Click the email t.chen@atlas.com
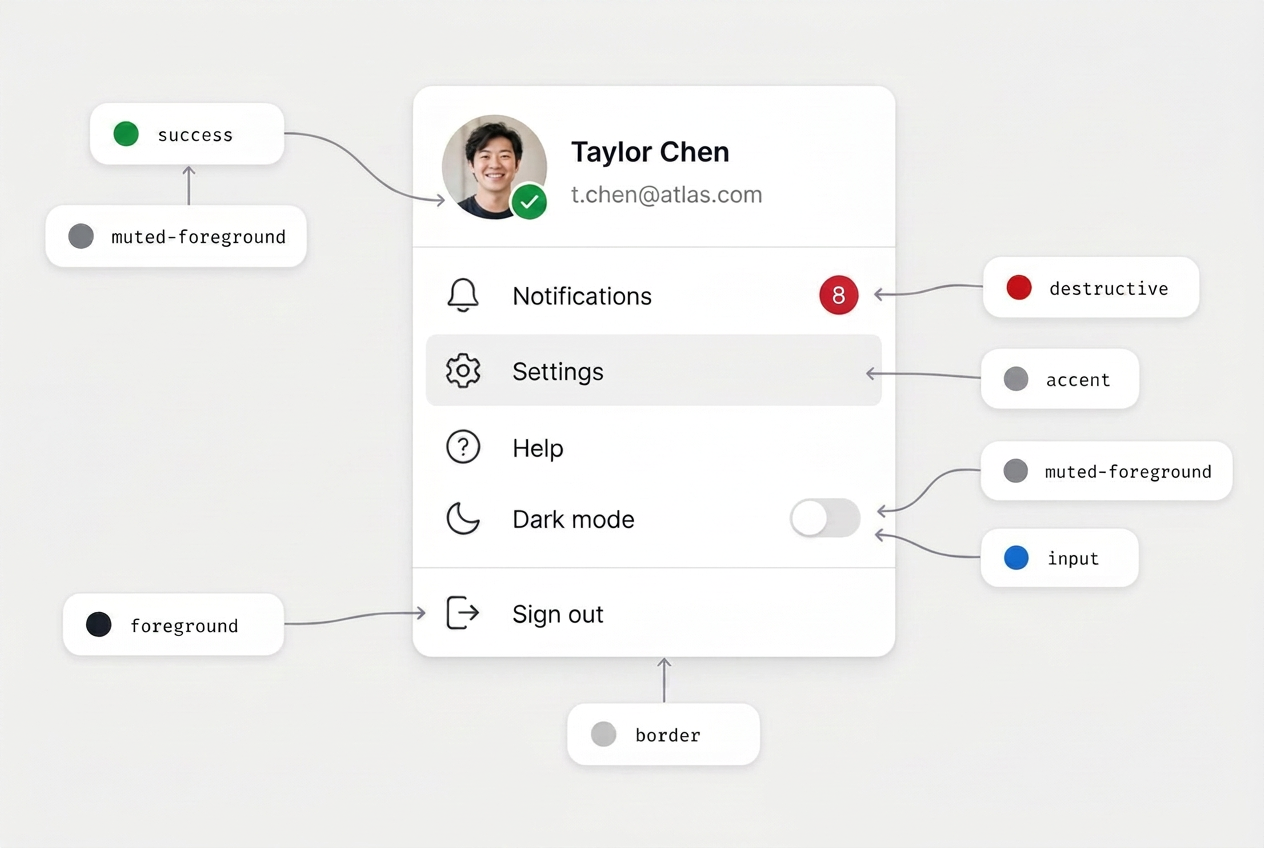The width and height of the screenshot is (1264, 848). [x=666, y=195]
